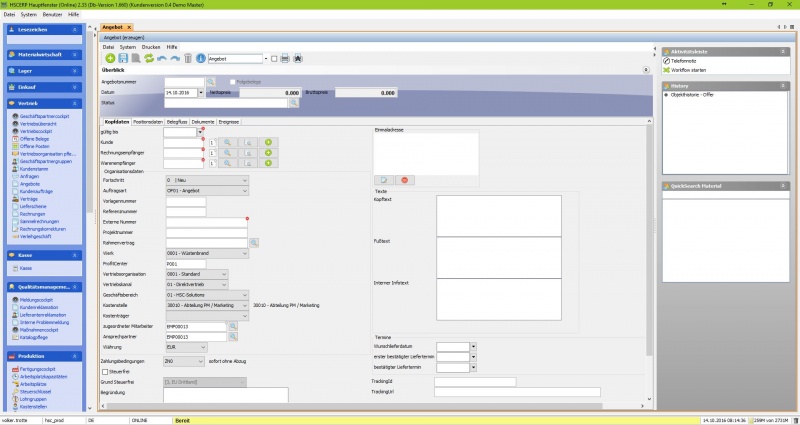Click the Delete trash can icon
800x425 pixels.
187,59
